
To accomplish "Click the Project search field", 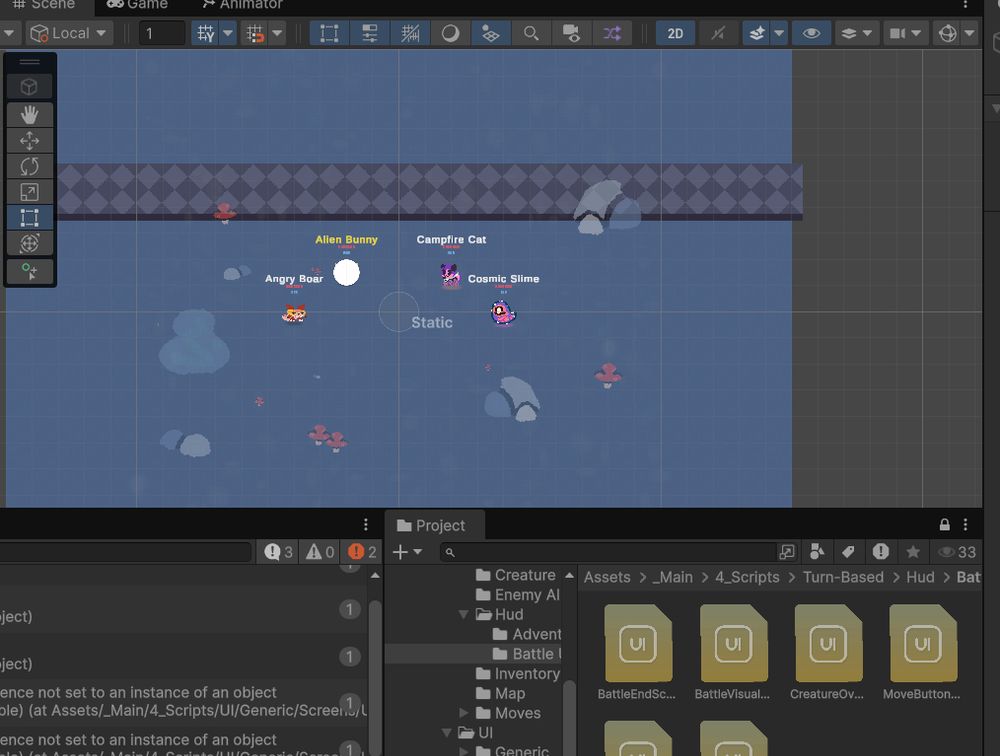I will [x=608, y=552].
